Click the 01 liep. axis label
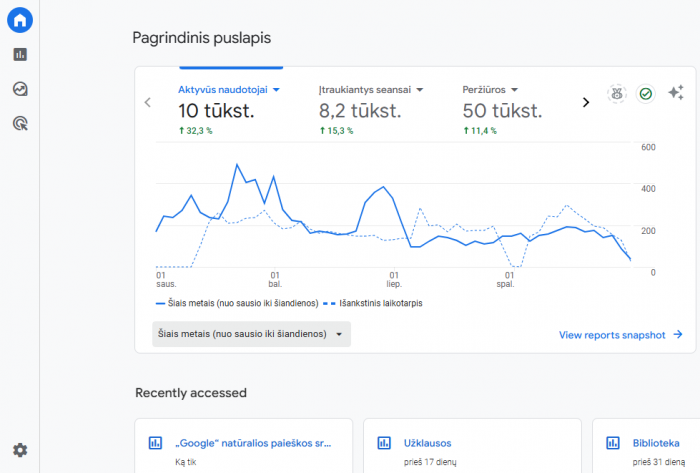The height and width of the screenshot is (473, 700). [x=394, y=279]
